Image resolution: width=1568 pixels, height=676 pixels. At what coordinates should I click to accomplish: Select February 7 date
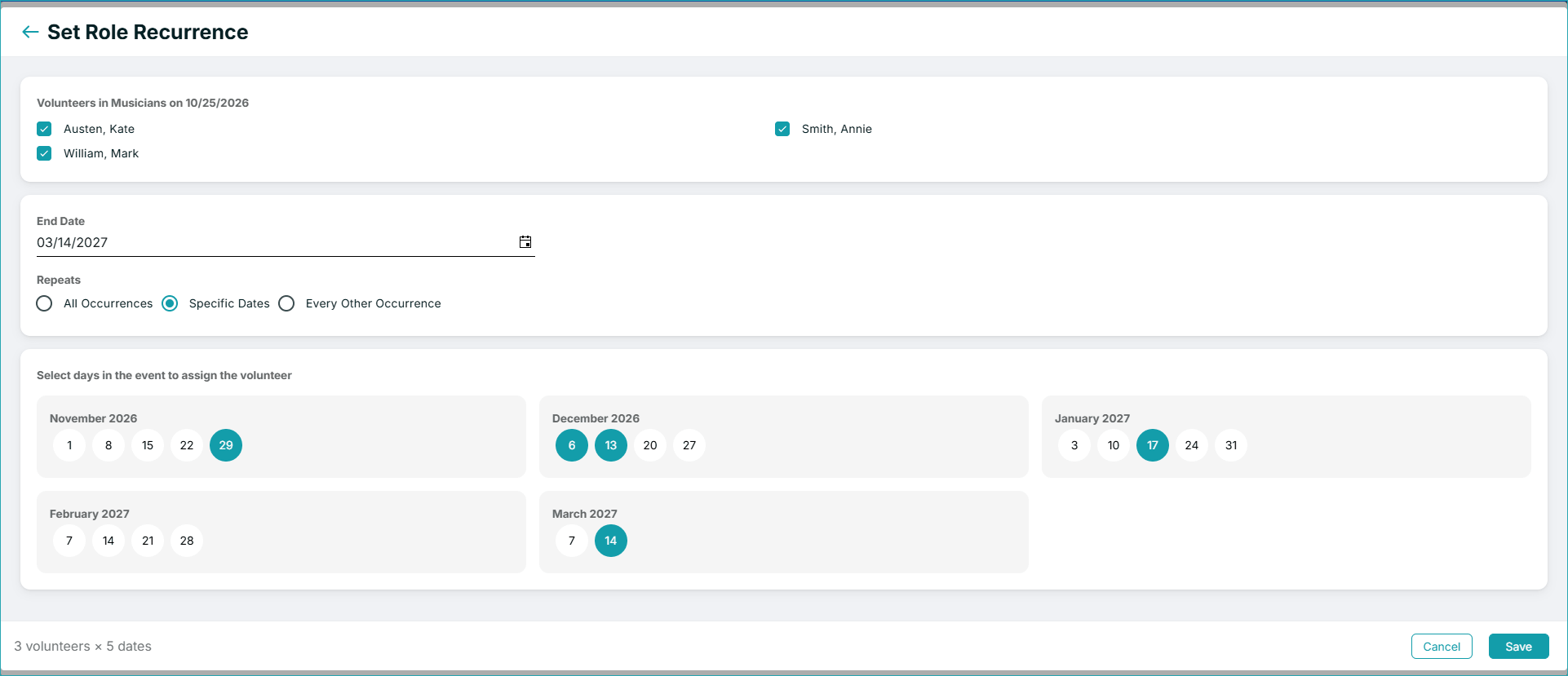[x=69, y=541]
